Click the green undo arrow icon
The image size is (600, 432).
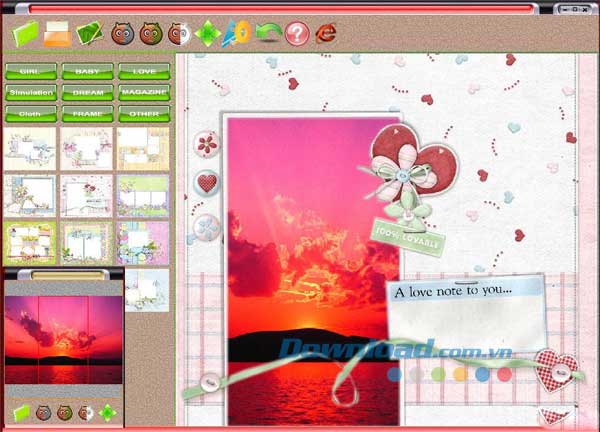coord(267,33)
